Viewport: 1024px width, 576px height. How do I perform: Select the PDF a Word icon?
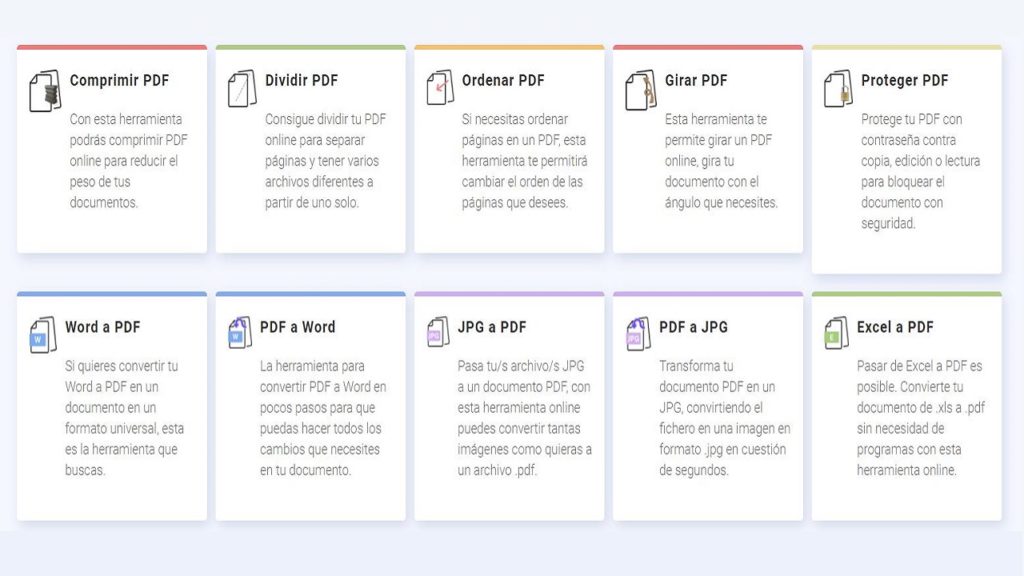(x=240, y=331)
